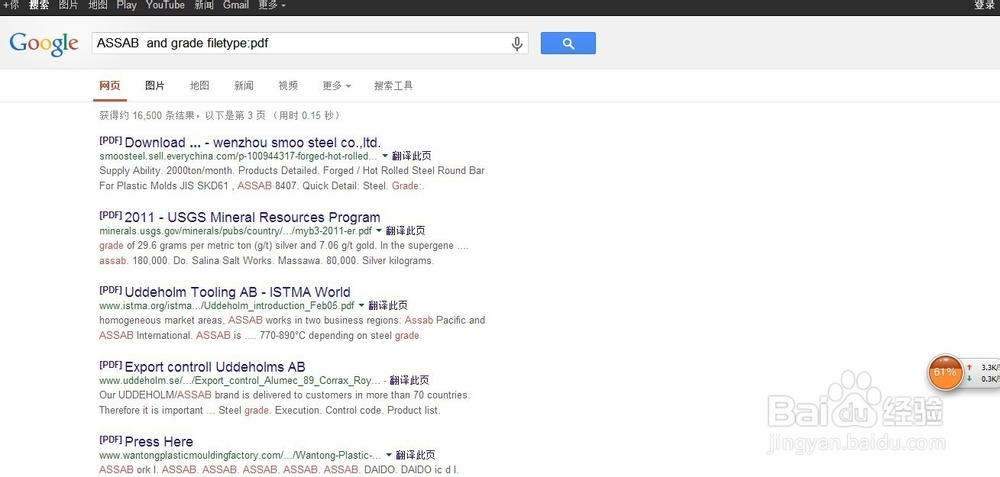The height and width of the screenshot is (477, 1000).
Task: Click +你 in the top bar
Action: pyautogui.click(x=11, y=5)
